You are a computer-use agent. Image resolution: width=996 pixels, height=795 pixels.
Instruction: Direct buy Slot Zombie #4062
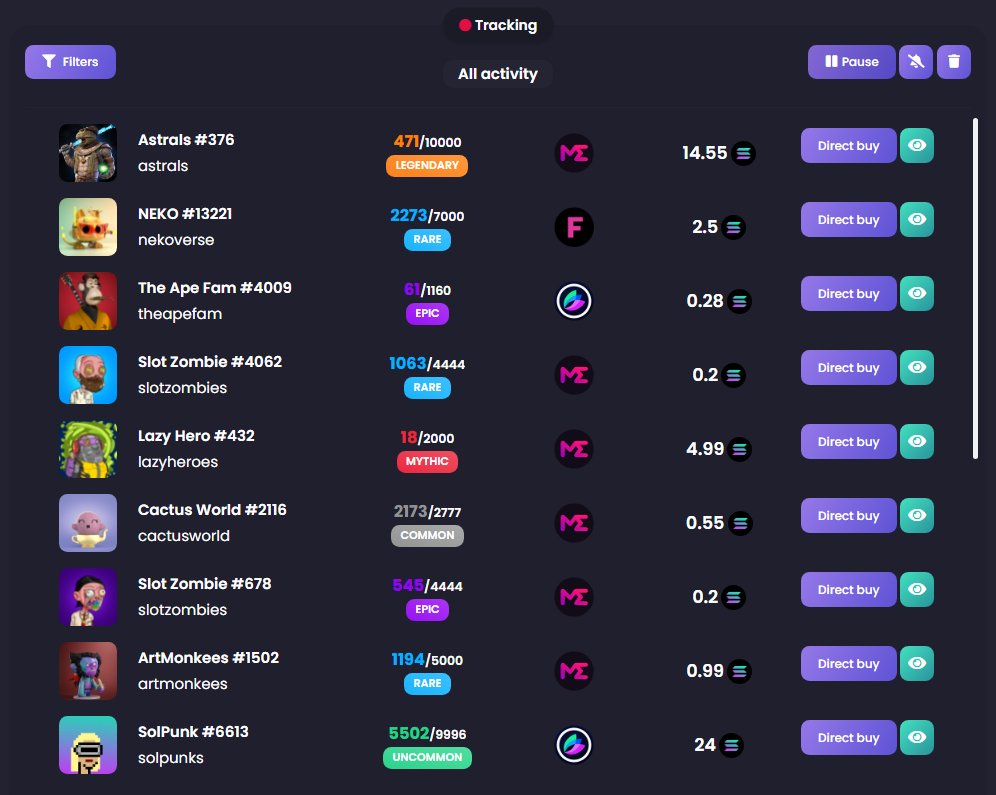[848, 368]
